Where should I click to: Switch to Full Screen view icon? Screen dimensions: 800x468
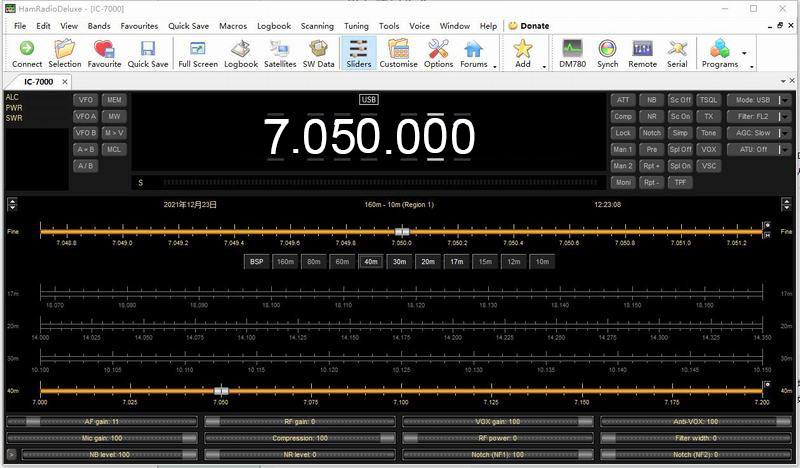click(198, 53)
